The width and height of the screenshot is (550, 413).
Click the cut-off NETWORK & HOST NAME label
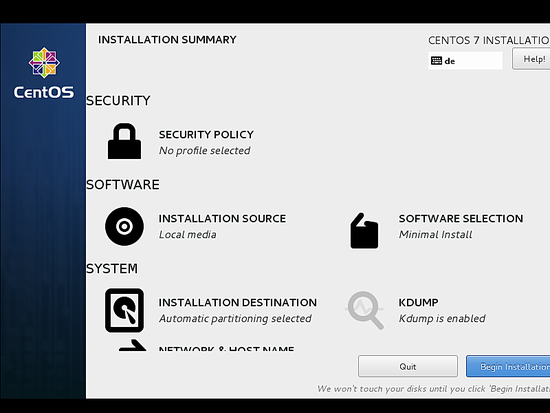tap(226, 348)
